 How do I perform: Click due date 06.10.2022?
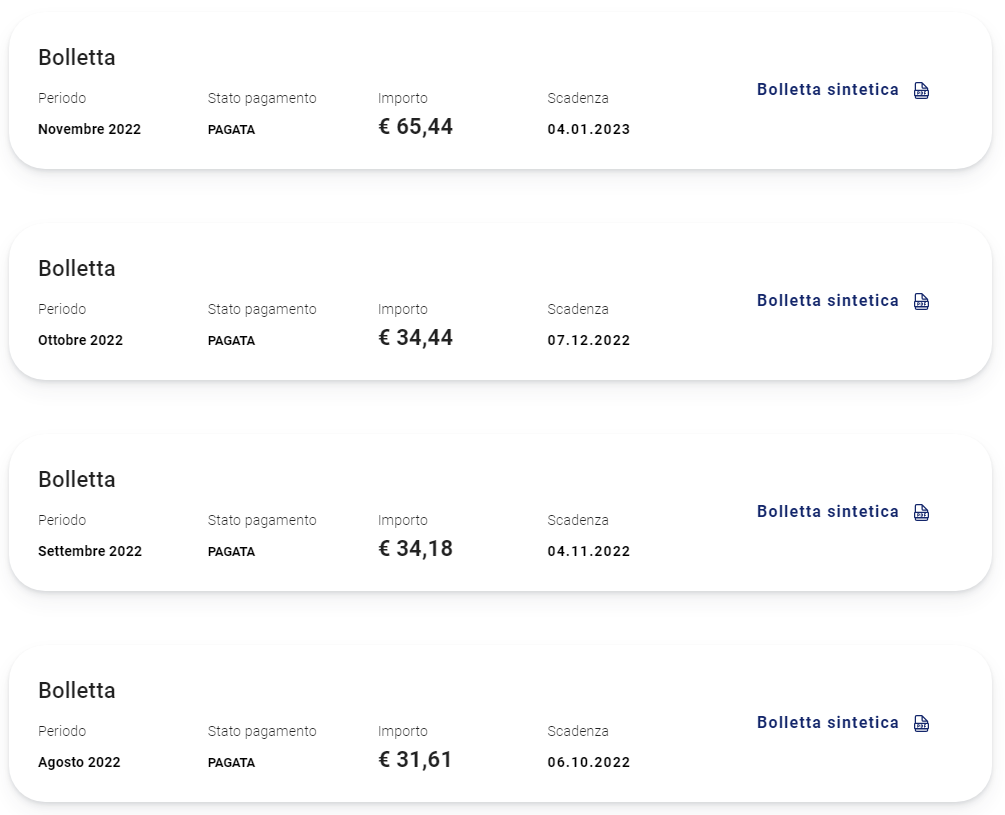588,762
